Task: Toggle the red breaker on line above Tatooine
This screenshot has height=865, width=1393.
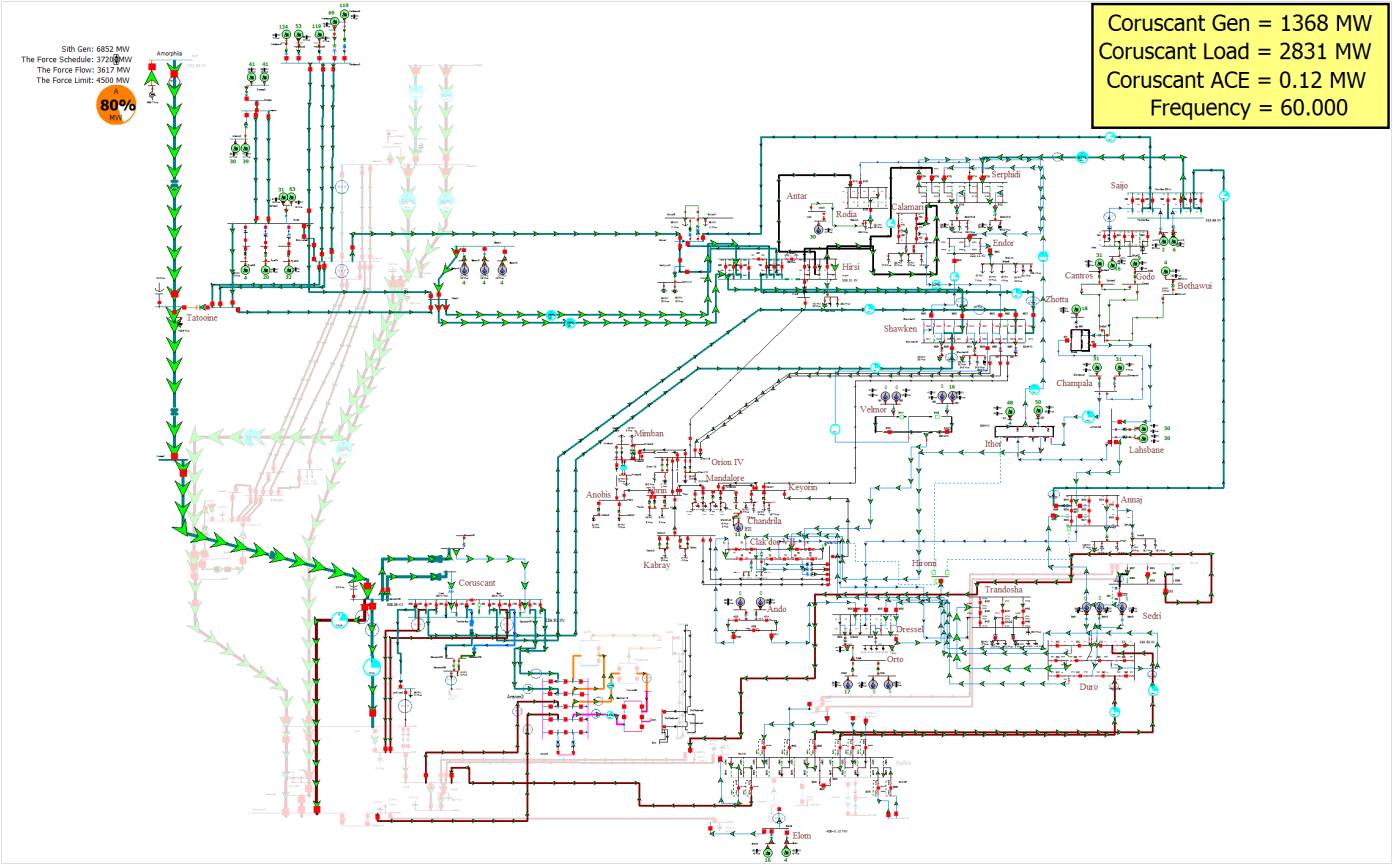Action: (174, 294)
